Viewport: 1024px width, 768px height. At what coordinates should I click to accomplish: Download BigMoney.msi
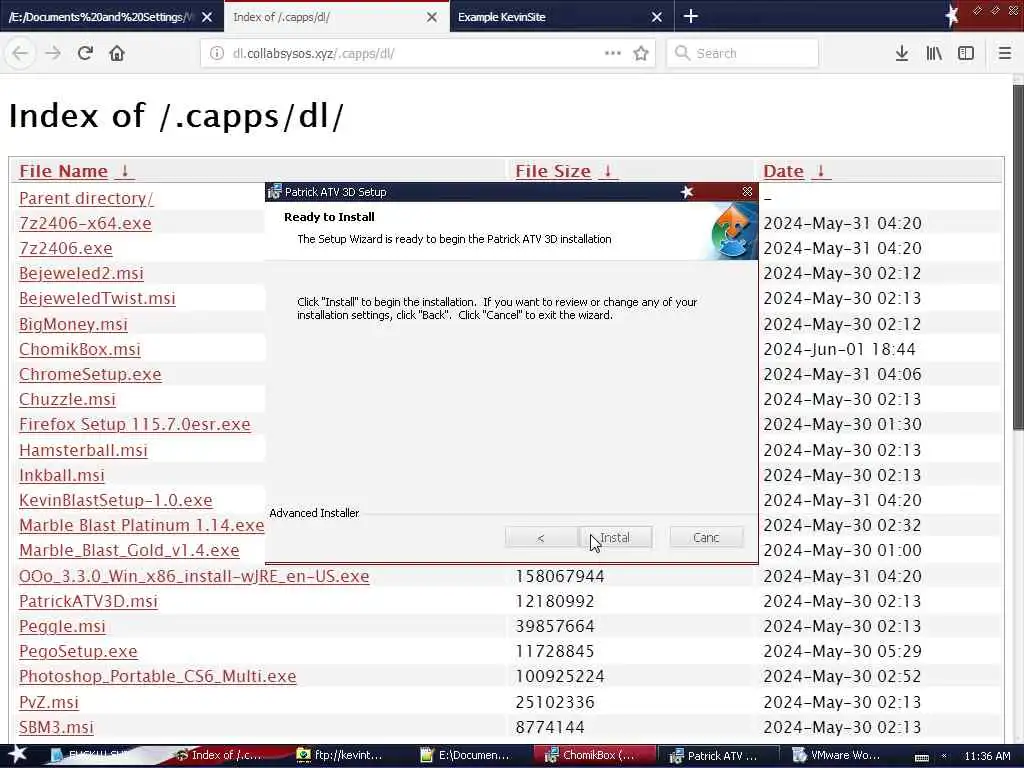(73, 324)
